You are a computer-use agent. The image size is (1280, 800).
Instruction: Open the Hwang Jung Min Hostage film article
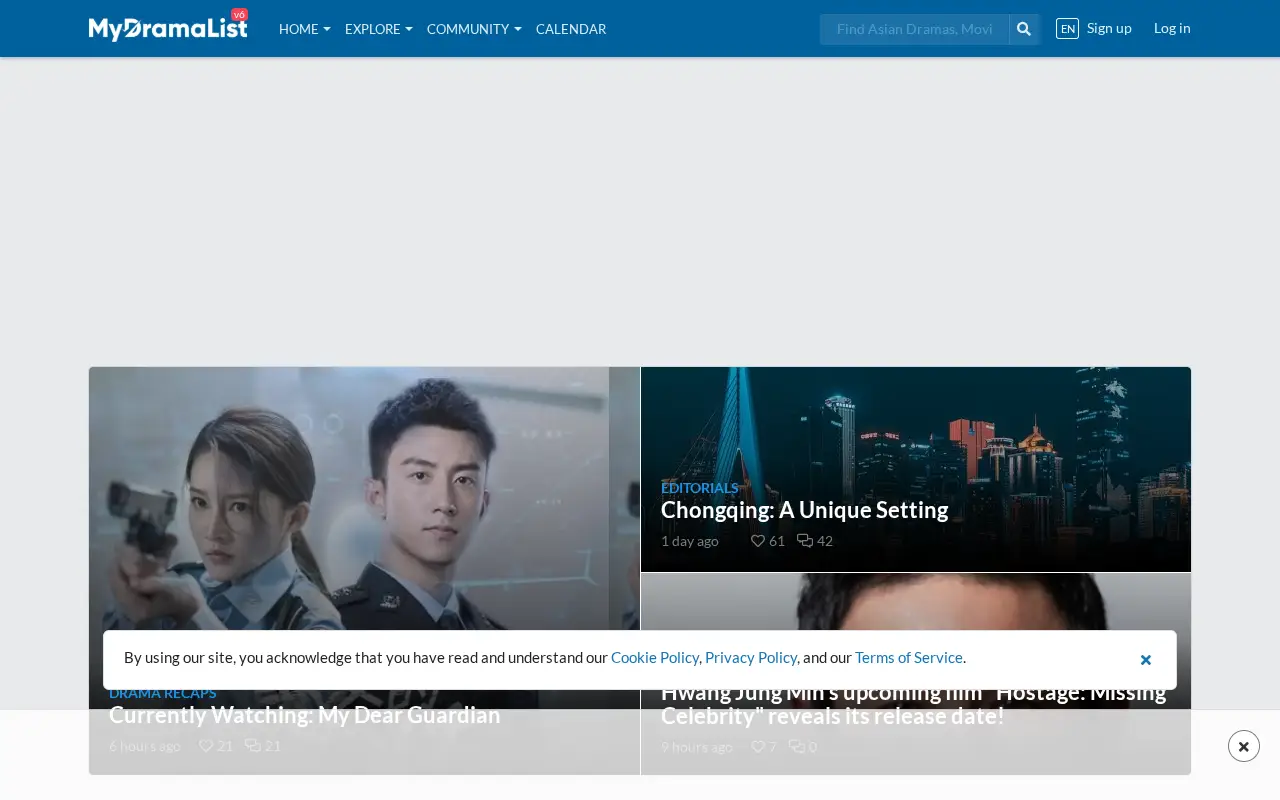click(914, 704)
